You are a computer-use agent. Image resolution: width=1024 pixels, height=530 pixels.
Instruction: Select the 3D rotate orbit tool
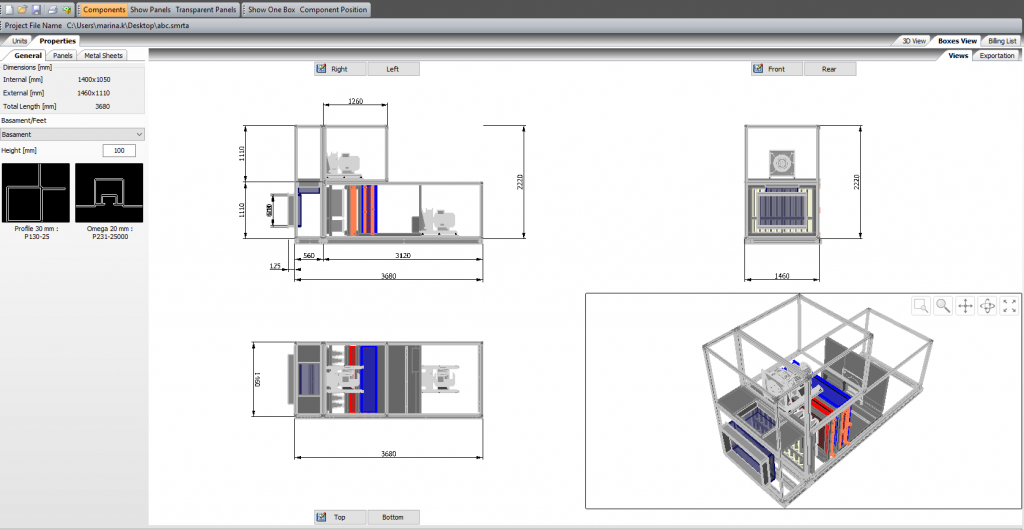tap(987, 306)
